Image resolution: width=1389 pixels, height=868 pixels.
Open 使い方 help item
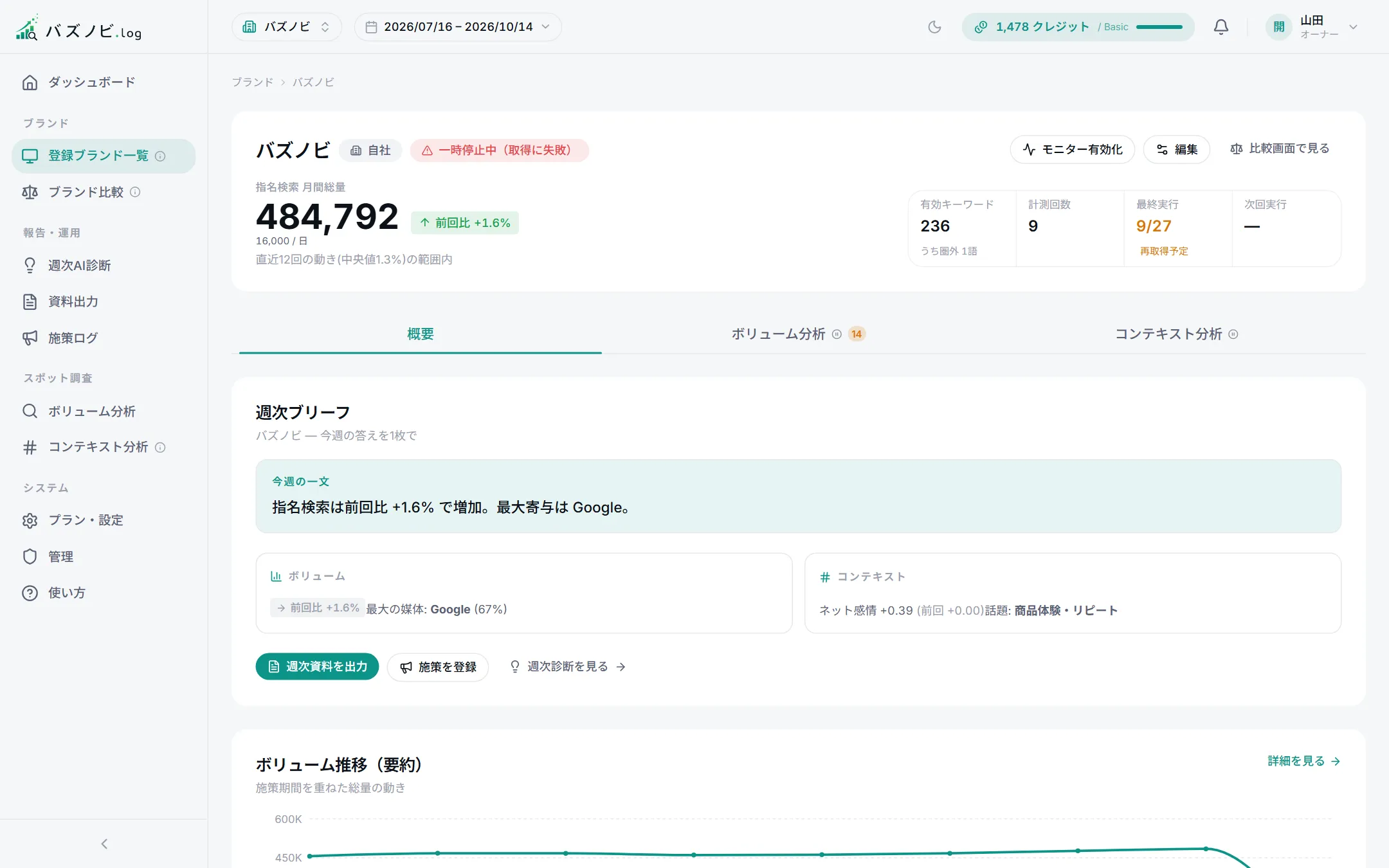click(104, 593)
